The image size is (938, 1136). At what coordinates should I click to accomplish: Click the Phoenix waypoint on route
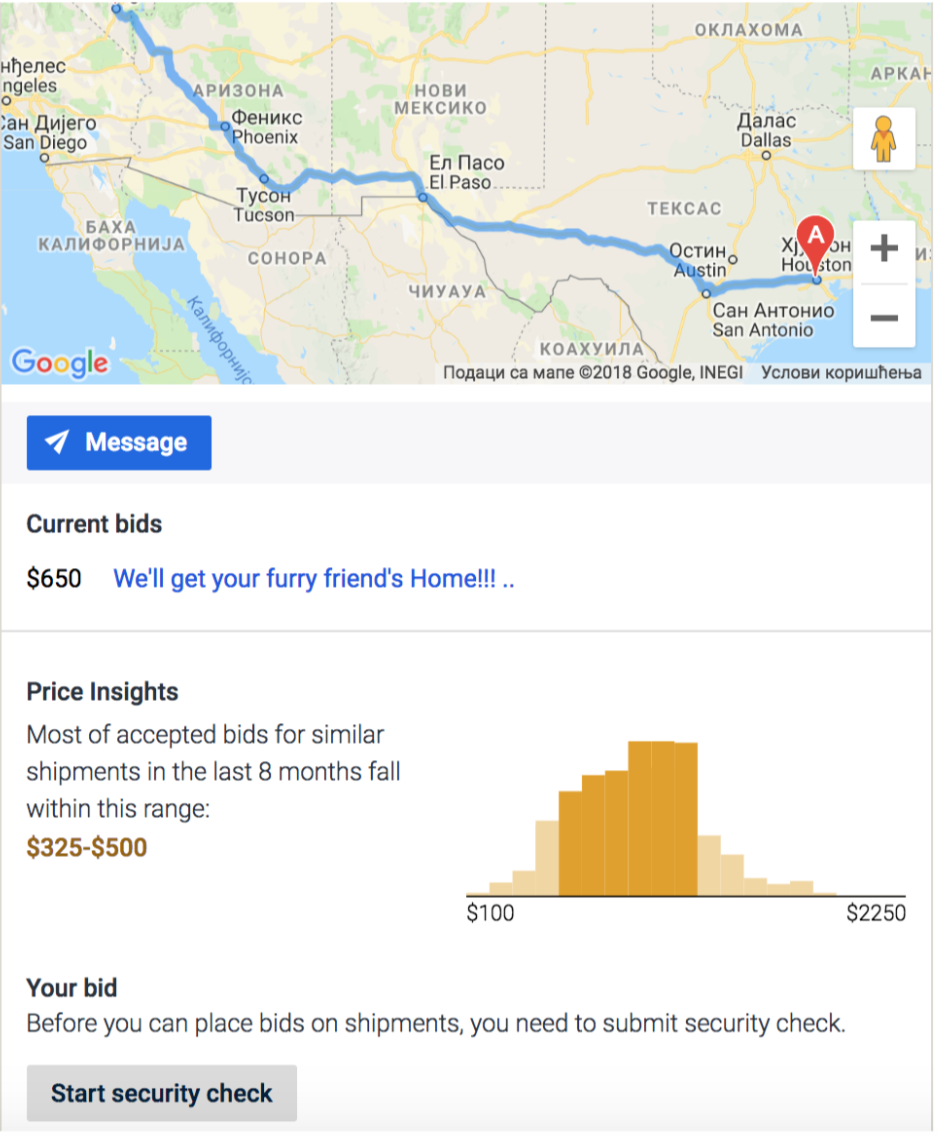tap(226, 126)
